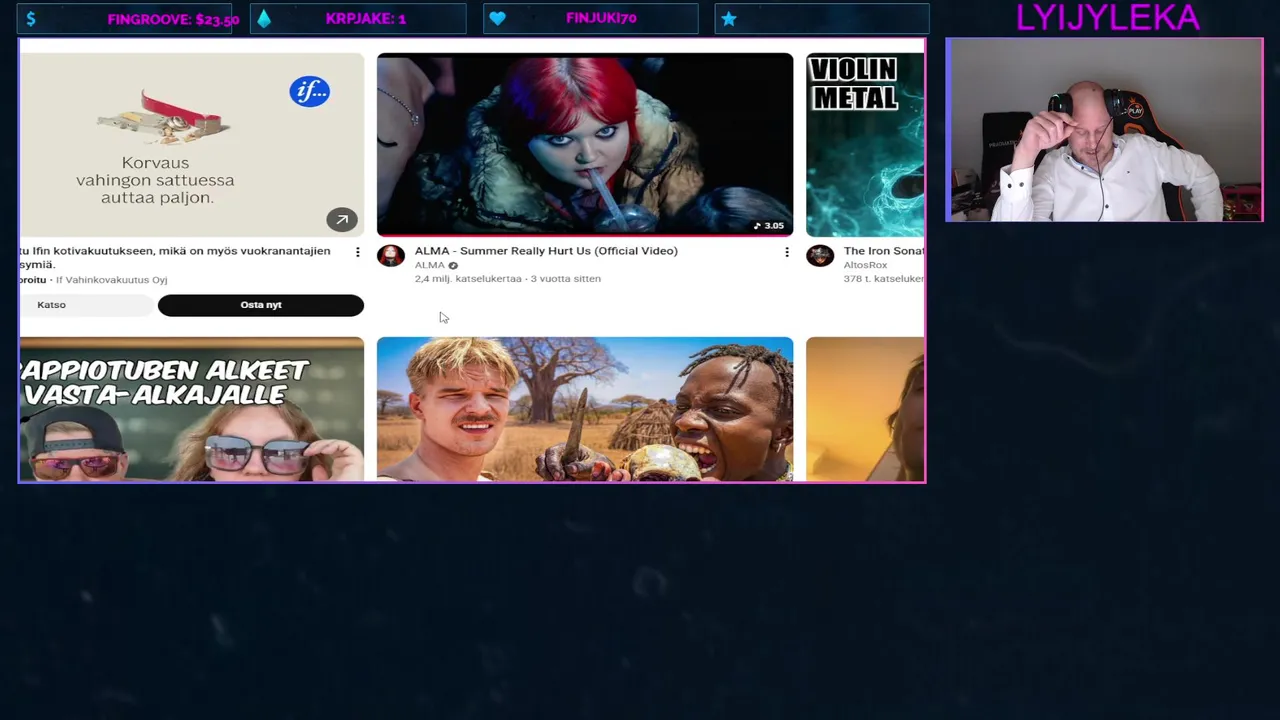Screen dimensions: 1280x720
Task: Open ALMA - Summer Really Hurt Us title
Action: tap(546, 251)
